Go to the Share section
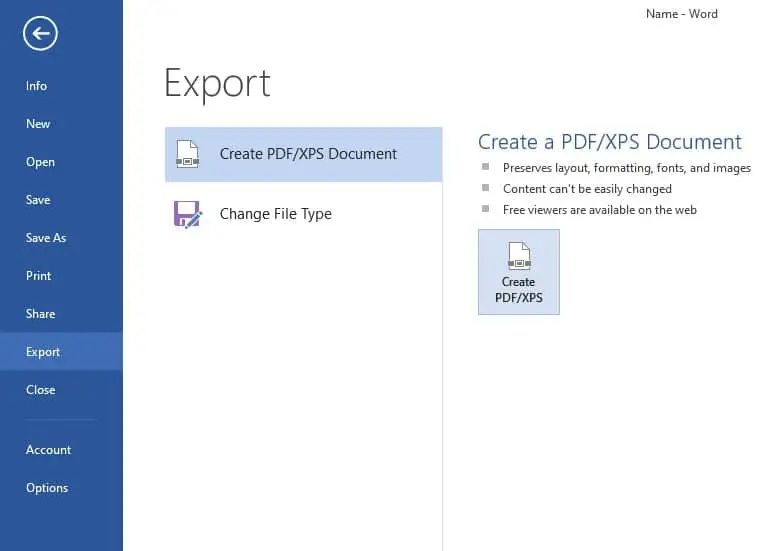This screenshot has height=551, width=757. pos(61,314)
